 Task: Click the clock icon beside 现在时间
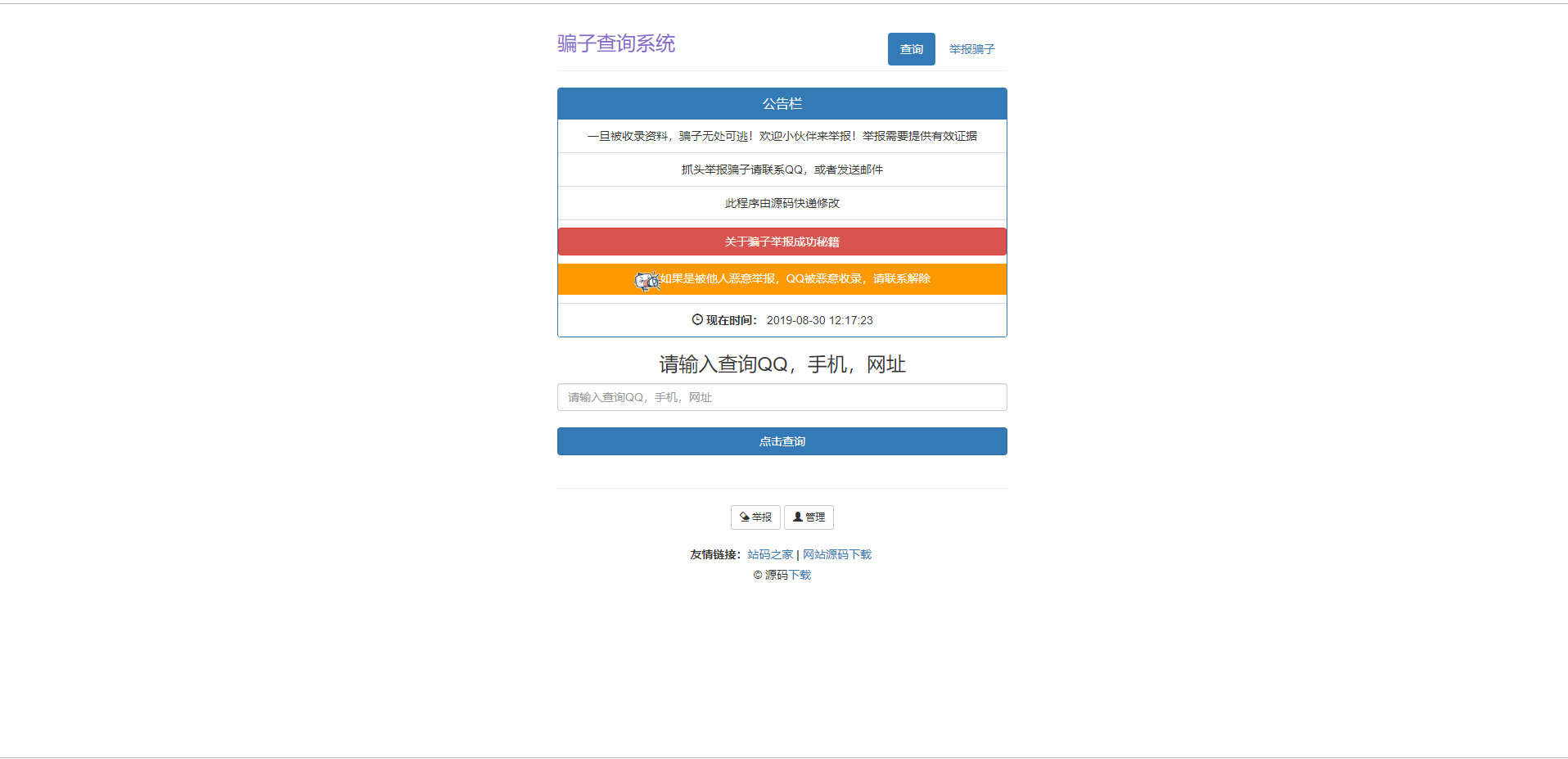point(696,319)
